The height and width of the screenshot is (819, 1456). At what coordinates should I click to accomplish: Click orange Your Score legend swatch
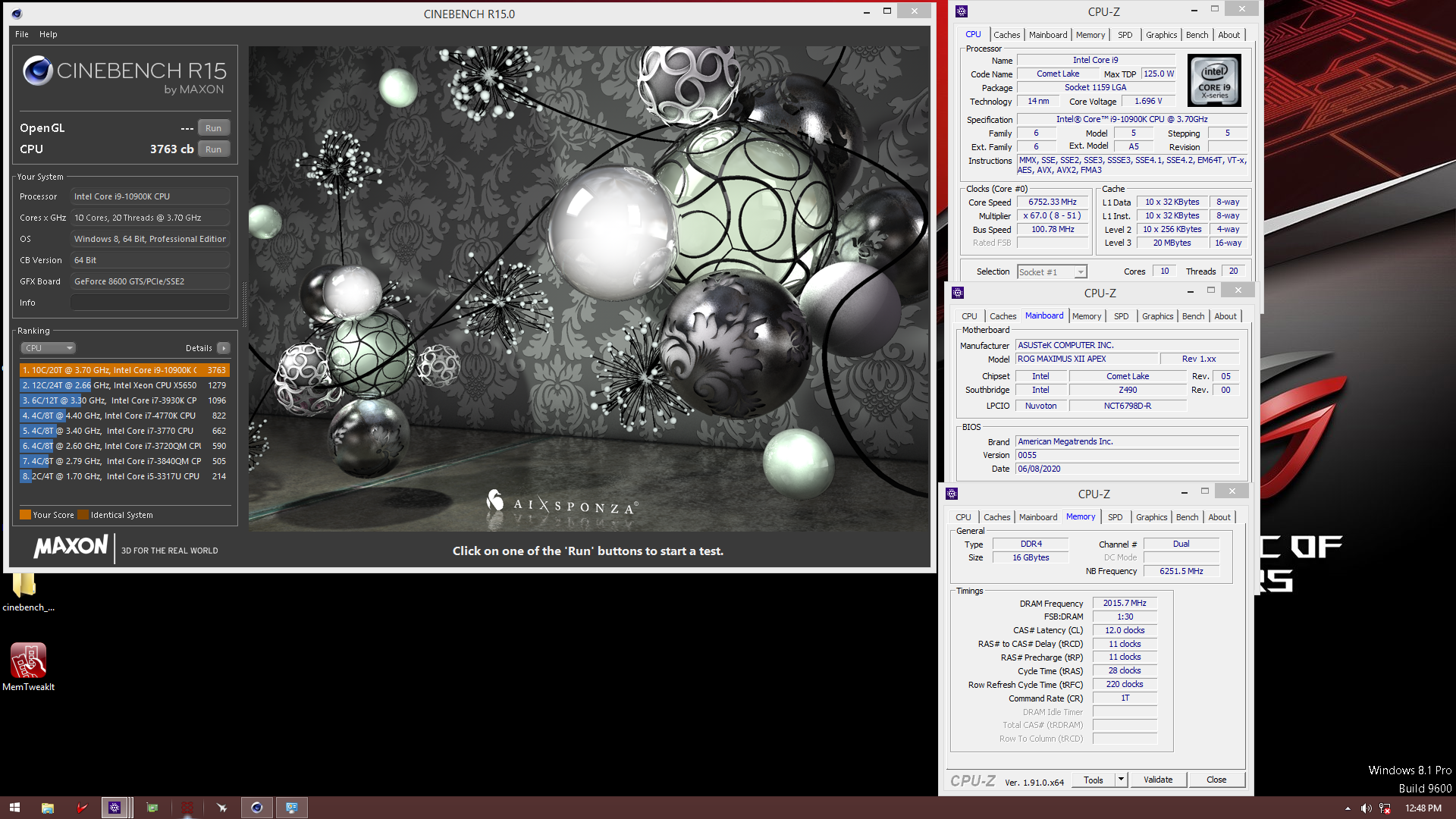[x=25, y=515]
